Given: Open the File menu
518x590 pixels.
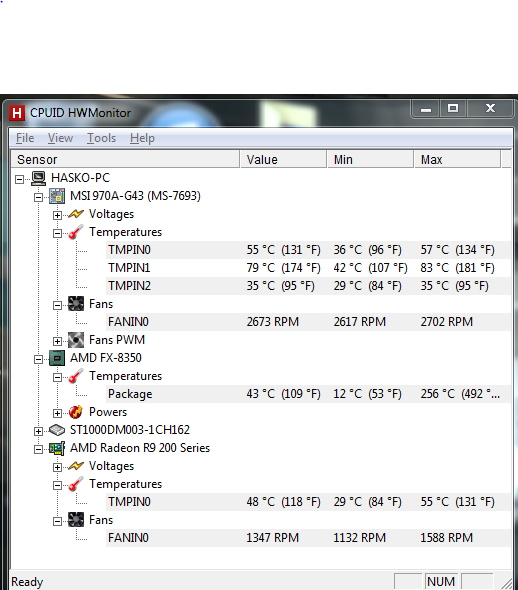Looking at the screenshot, I should pyautogui.click(x=25, y=138).
